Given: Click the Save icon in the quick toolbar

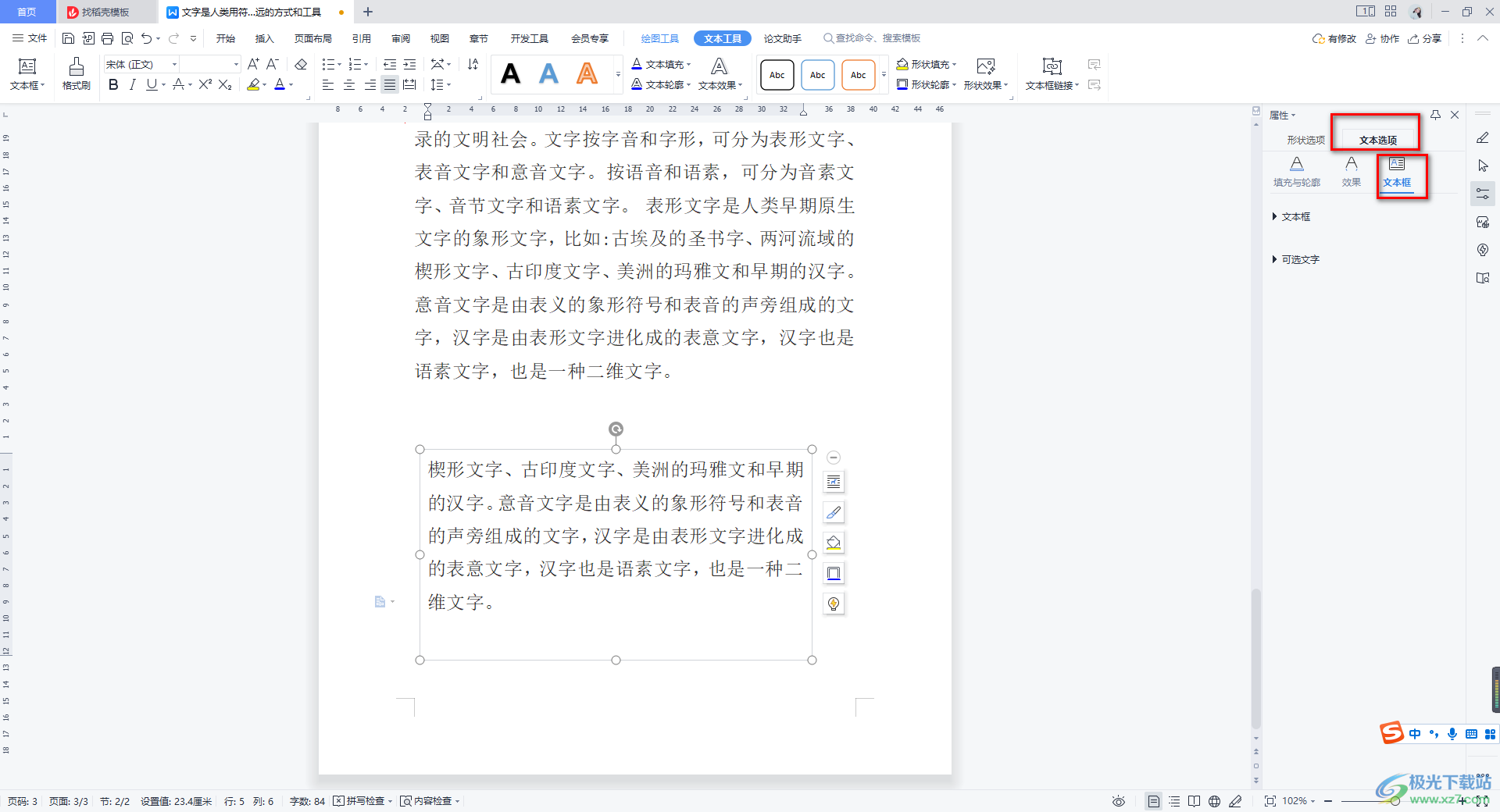Looking at the screenshot, I should pyautogui.click(x=68, y=38).
